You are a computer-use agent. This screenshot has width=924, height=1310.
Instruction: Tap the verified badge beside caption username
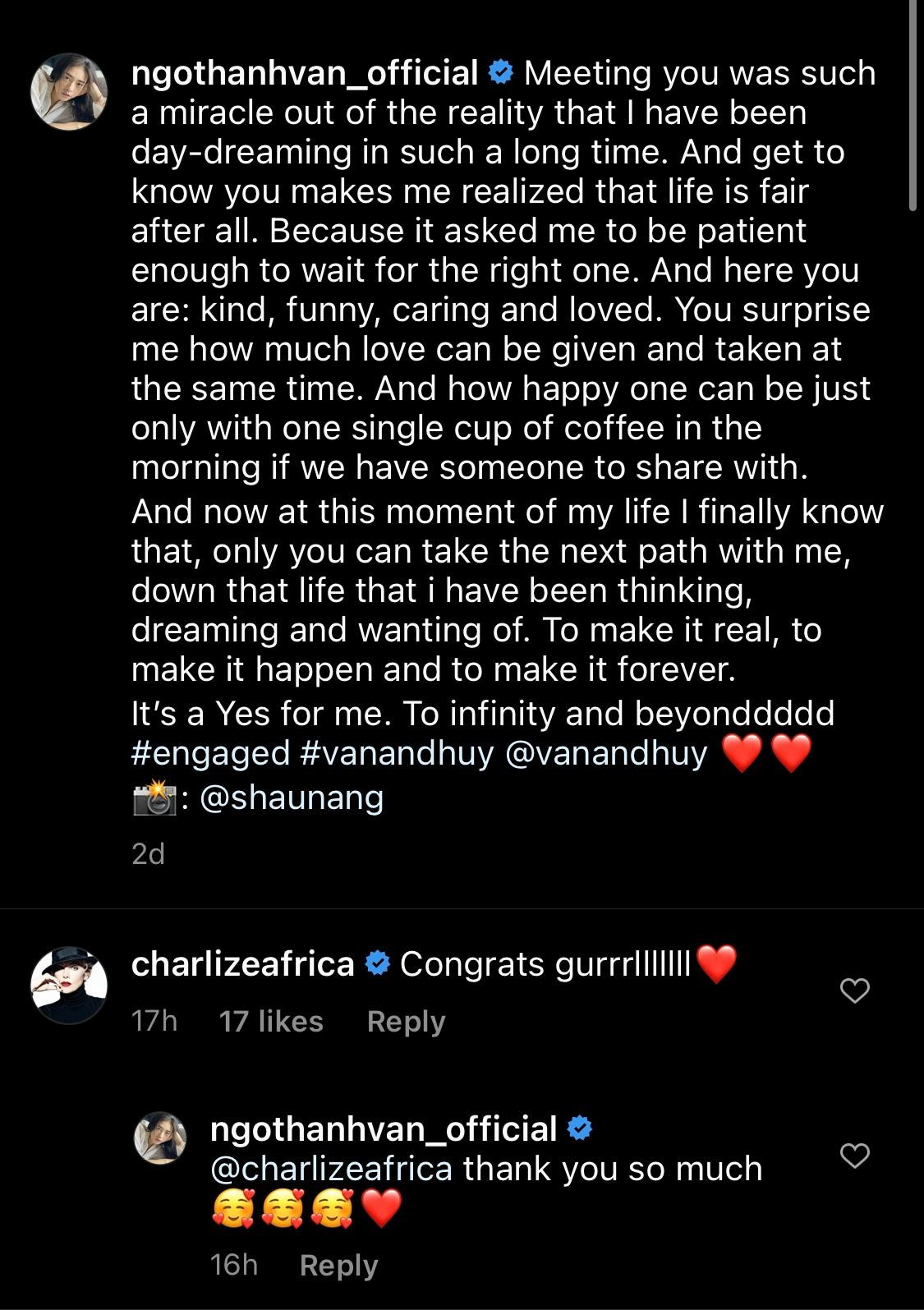[500, 74]
